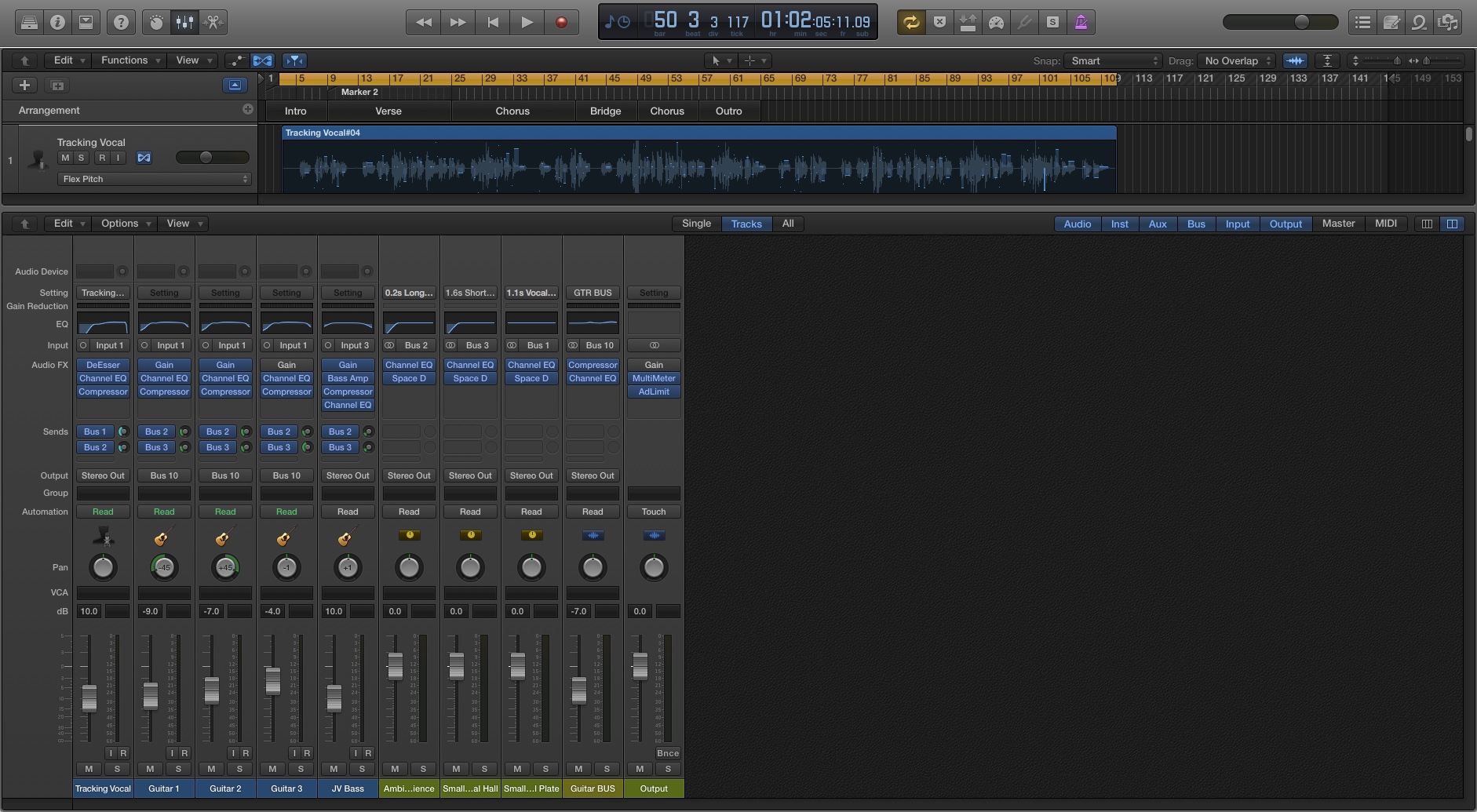Open the Tracks area Edit menu
Viewport: 1477px width, 812px height.
point(68,60)
